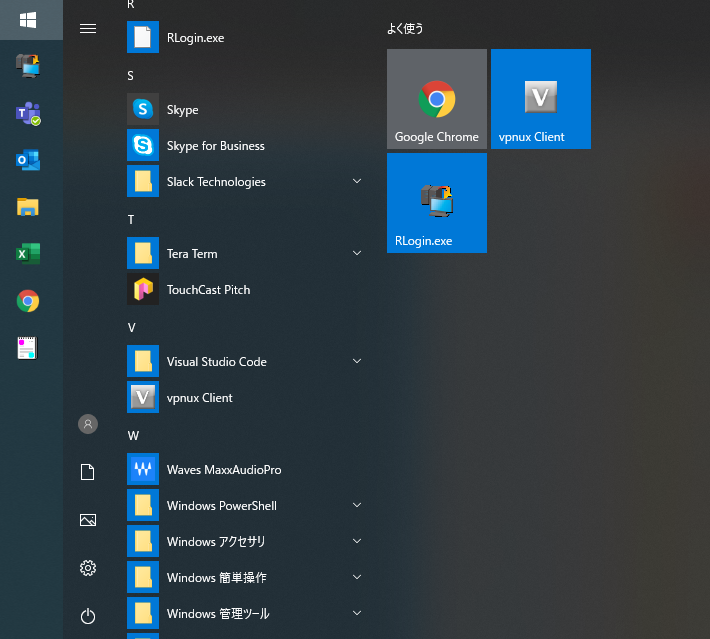
Task: Open TouchCast Pitch app
Action: pos(208,290)
